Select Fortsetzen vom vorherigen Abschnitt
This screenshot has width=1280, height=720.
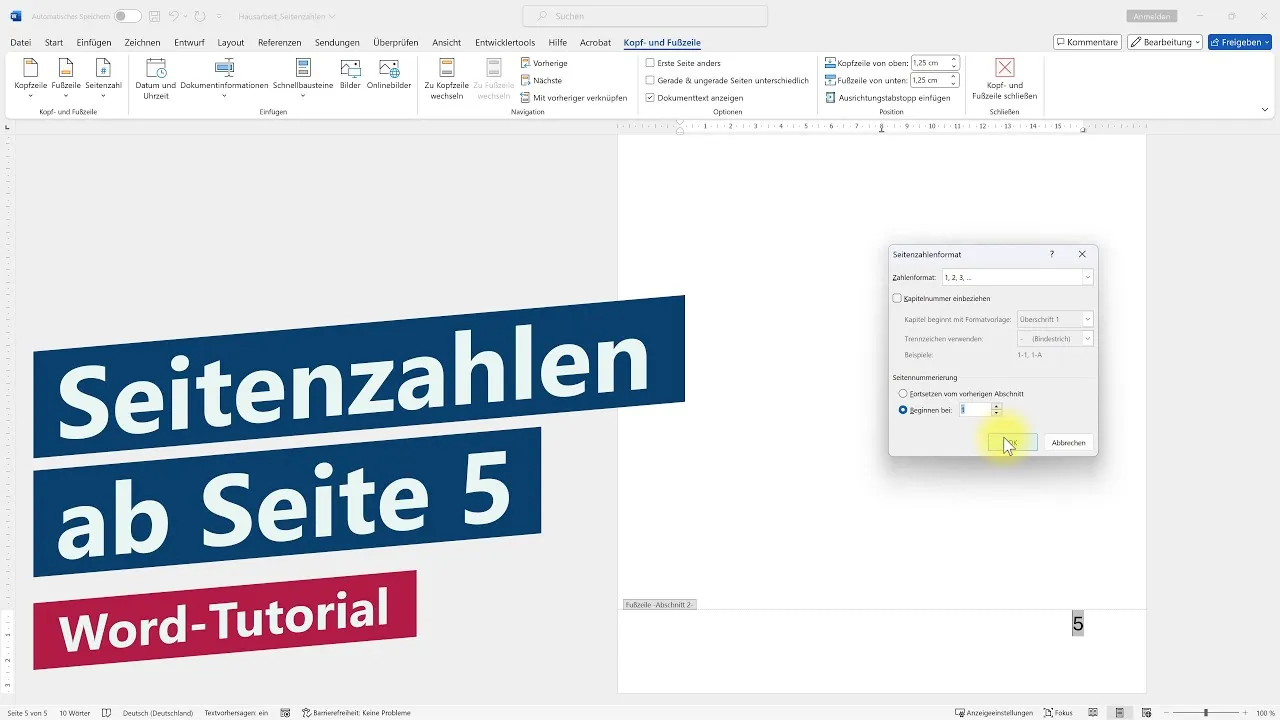903,394
